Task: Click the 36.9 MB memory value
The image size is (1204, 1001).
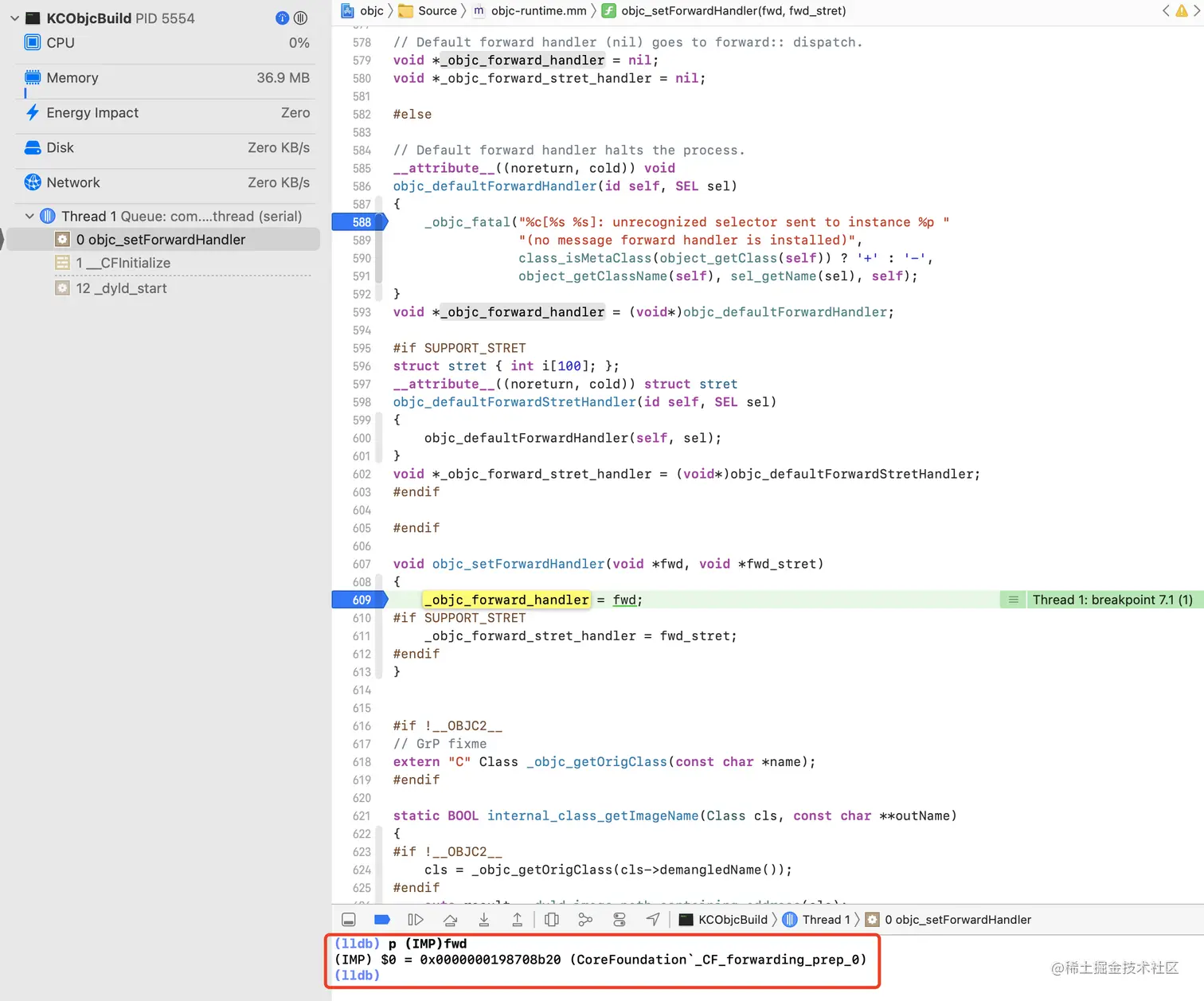Action: pos(283,78)
